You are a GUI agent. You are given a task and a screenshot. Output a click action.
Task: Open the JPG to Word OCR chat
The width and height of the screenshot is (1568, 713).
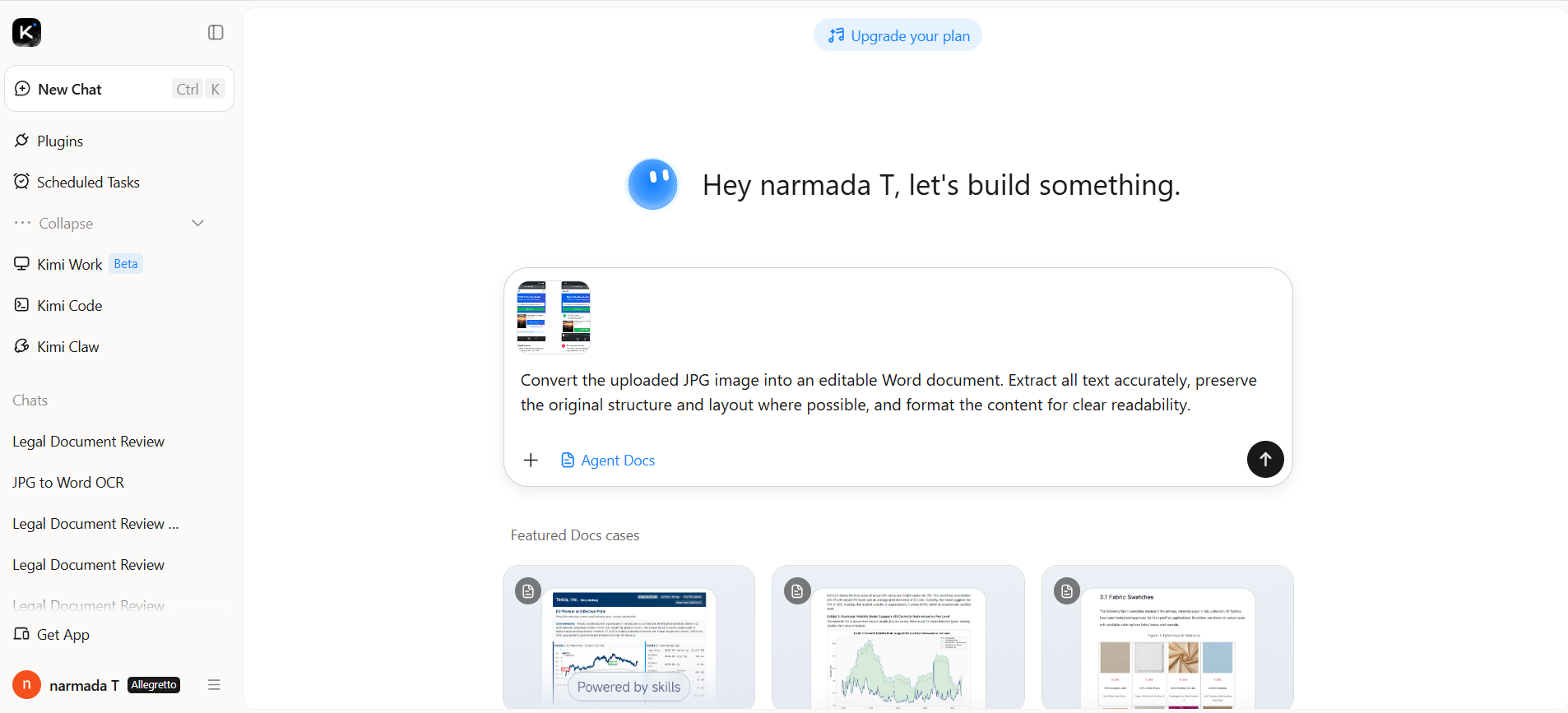point(68,483)
